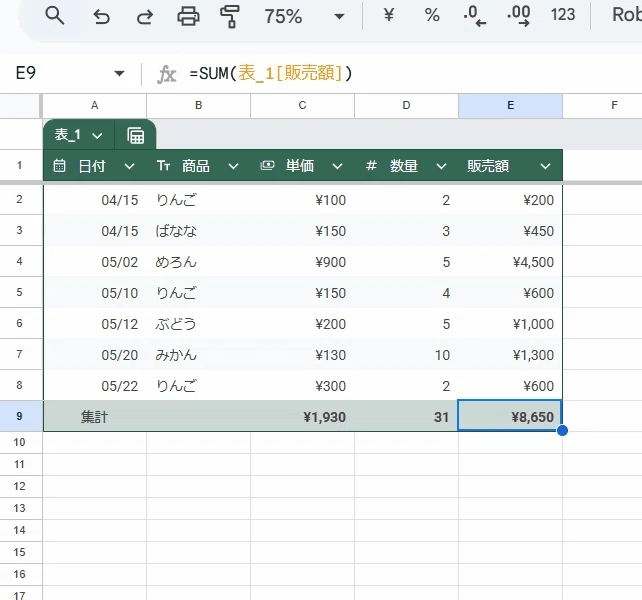The image size is (642, 600).
Task: Open the 単価 column dropdown
Action: click(337, 166)
